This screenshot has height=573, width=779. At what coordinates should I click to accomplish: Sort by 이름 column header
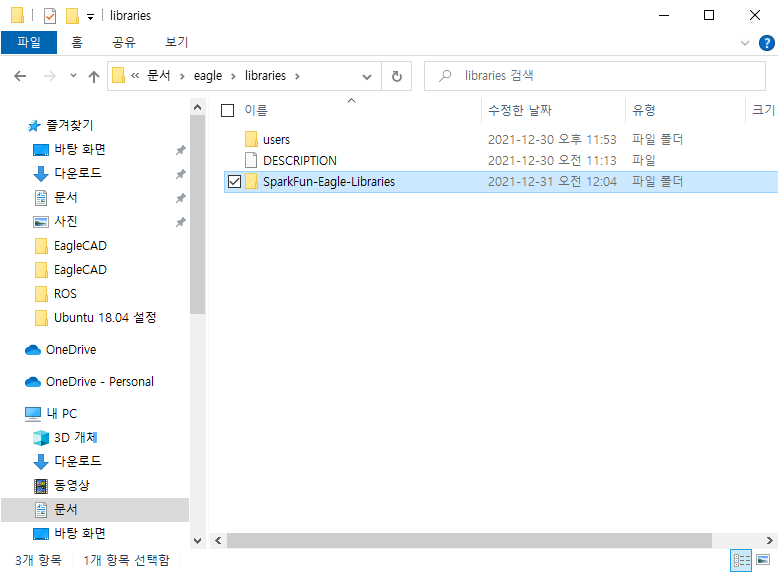point(256,110)
